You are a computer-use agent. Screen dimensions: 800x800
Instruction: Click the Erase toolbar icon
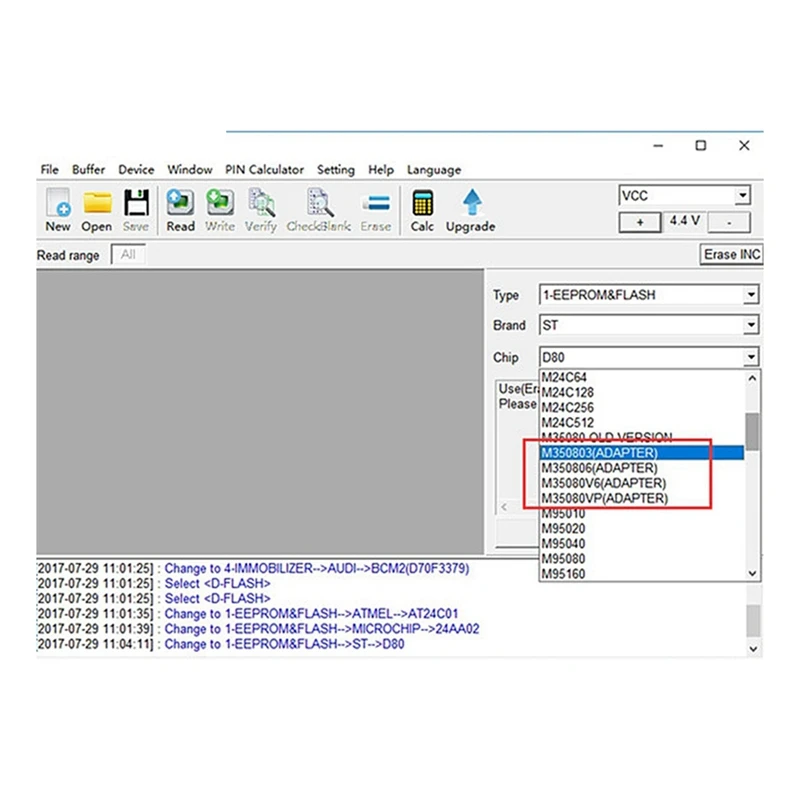[x=377, y=204]
